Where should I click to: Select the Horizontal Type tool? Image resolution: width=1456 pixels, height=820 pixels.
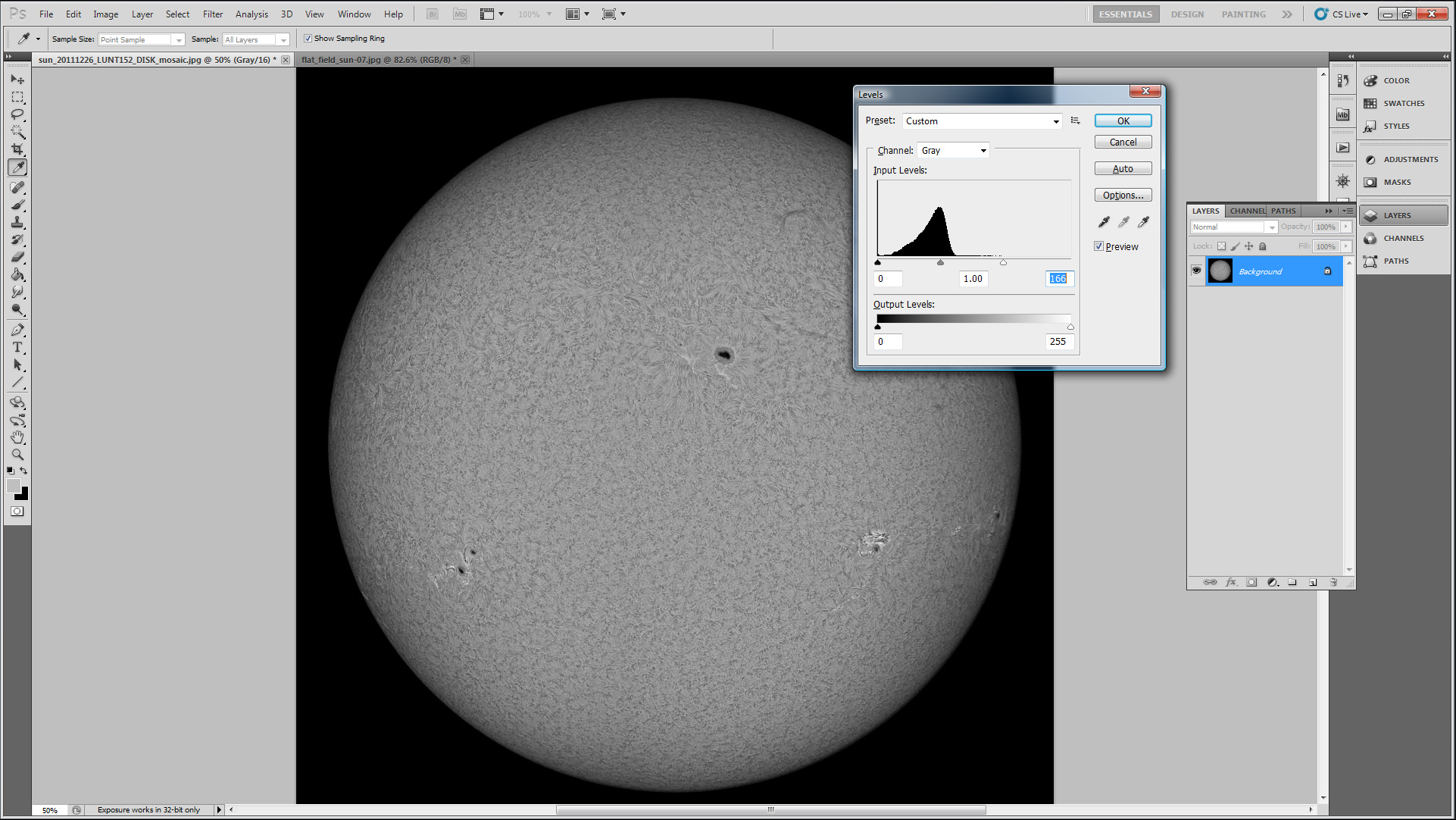(x=17, y=347)
